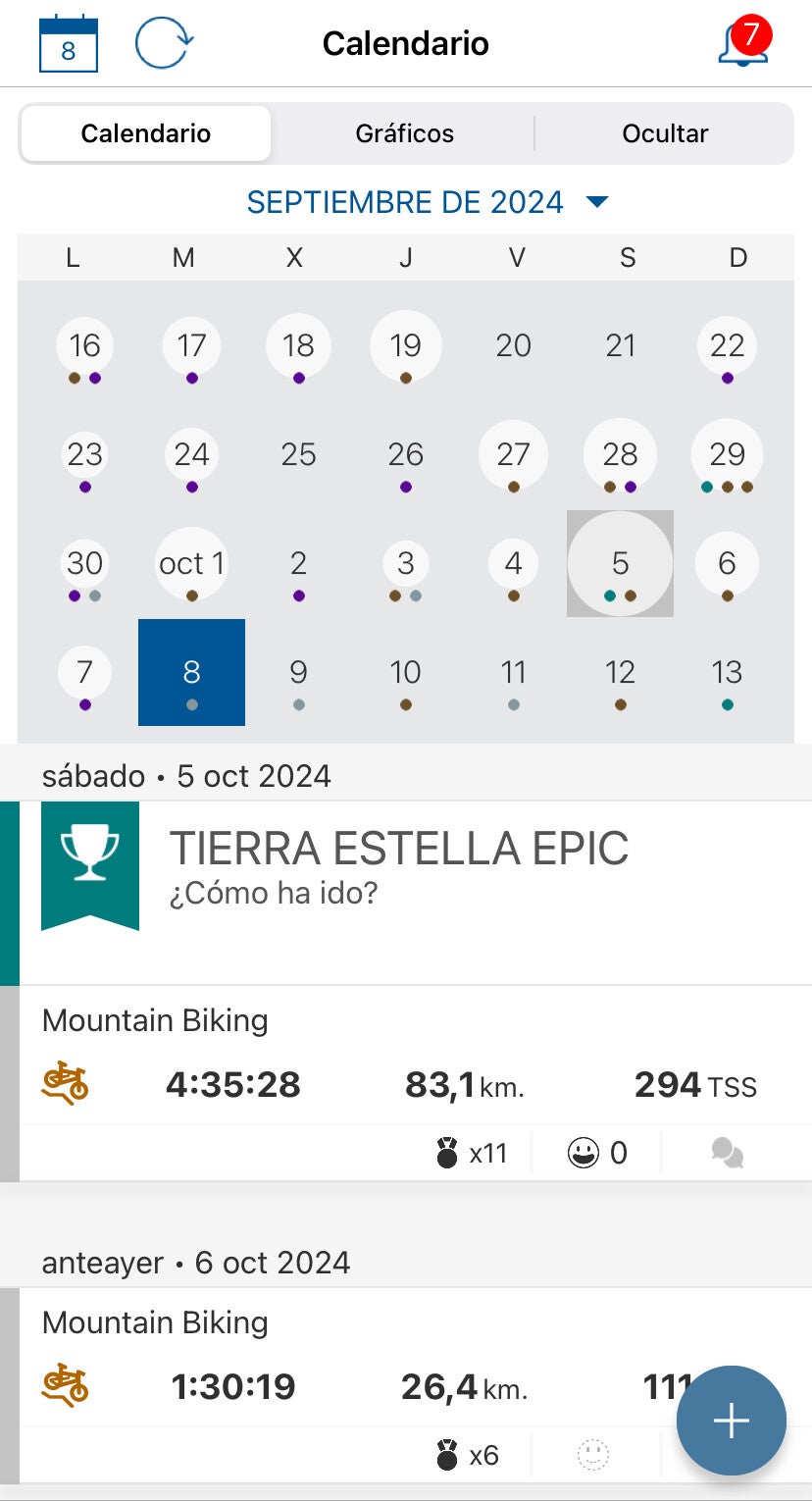This screenshot has width=812, height=1501.
Task: Switch to the Gráficos segment
Action: click(x=404, y=133)
